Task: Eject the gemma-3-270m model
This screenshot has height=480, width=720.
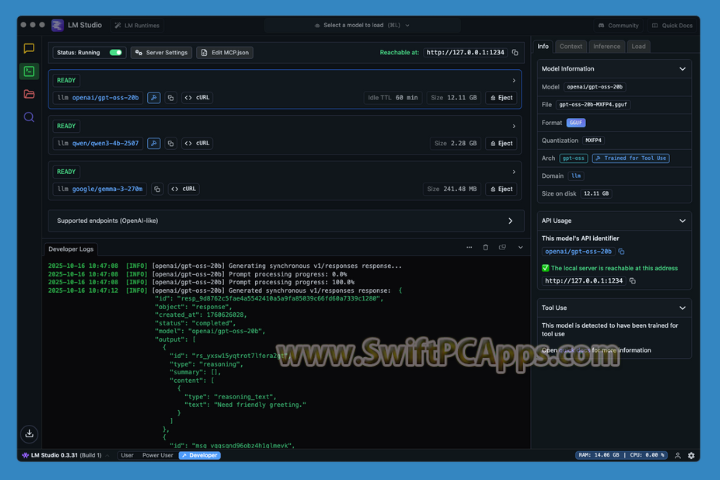Action: click(501, 189)
